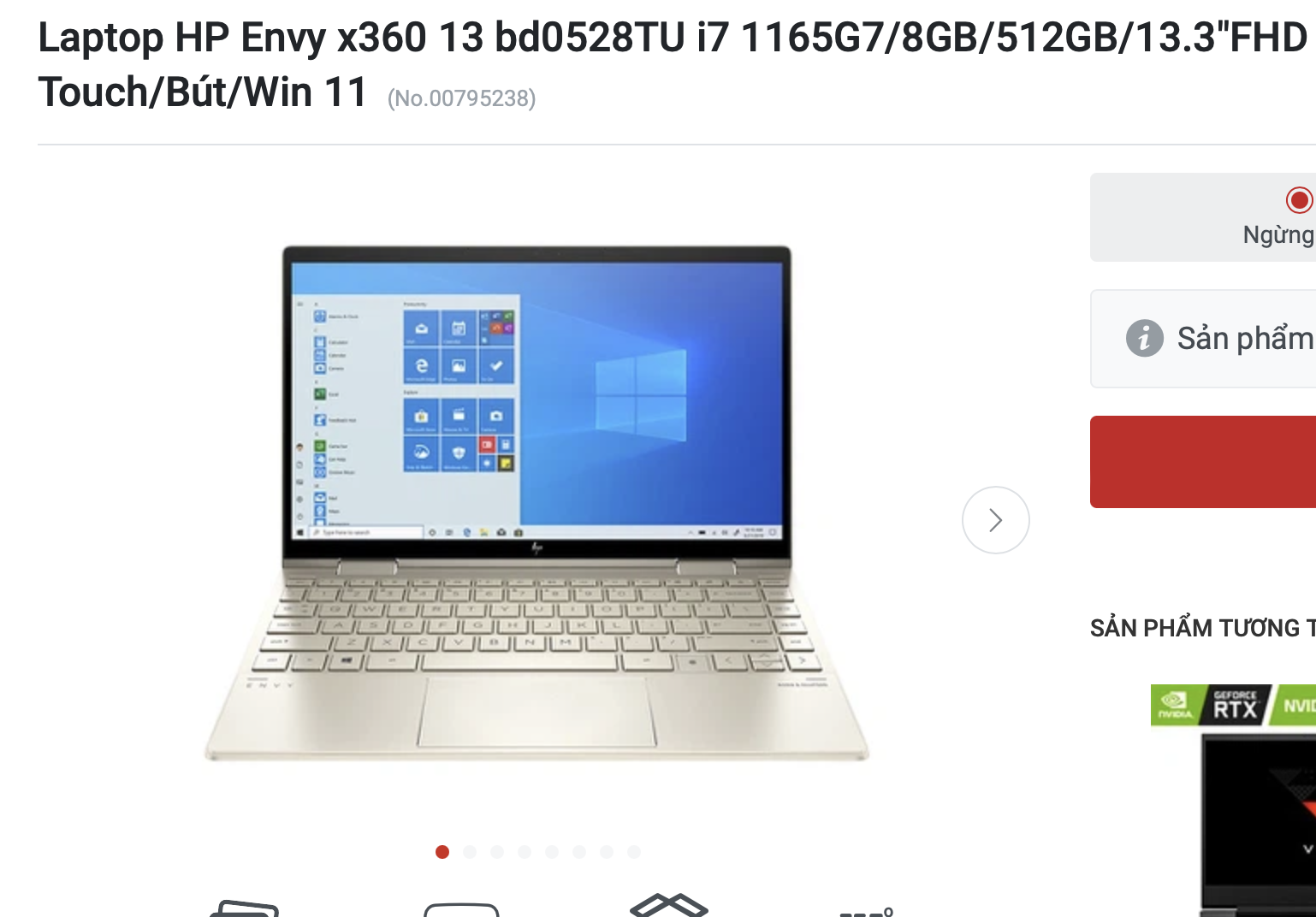Select the red Ngừng radio button

tap(1299, 200)
